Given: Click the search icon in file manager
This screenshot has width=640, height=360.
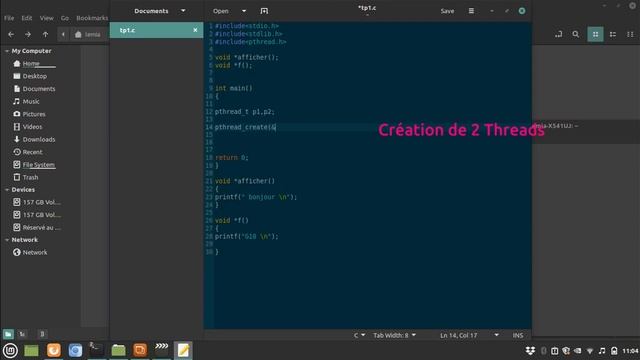Looking at the screenshot, I should point(576,34).
